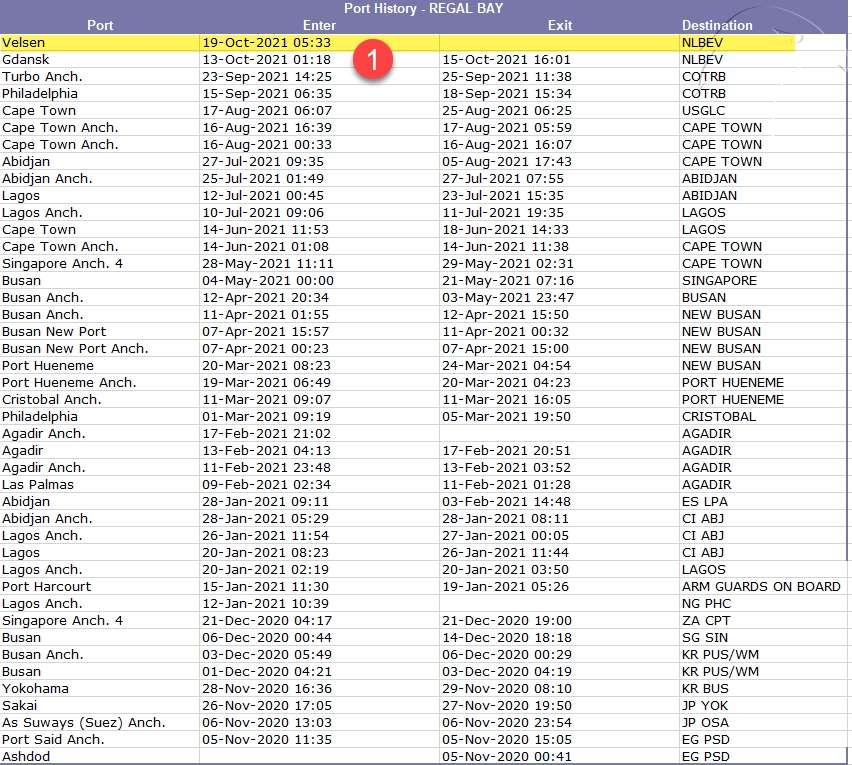Click exit time 19-Jan-2021 05:26
The image size is (852, 765).
[x=505, y=587]
